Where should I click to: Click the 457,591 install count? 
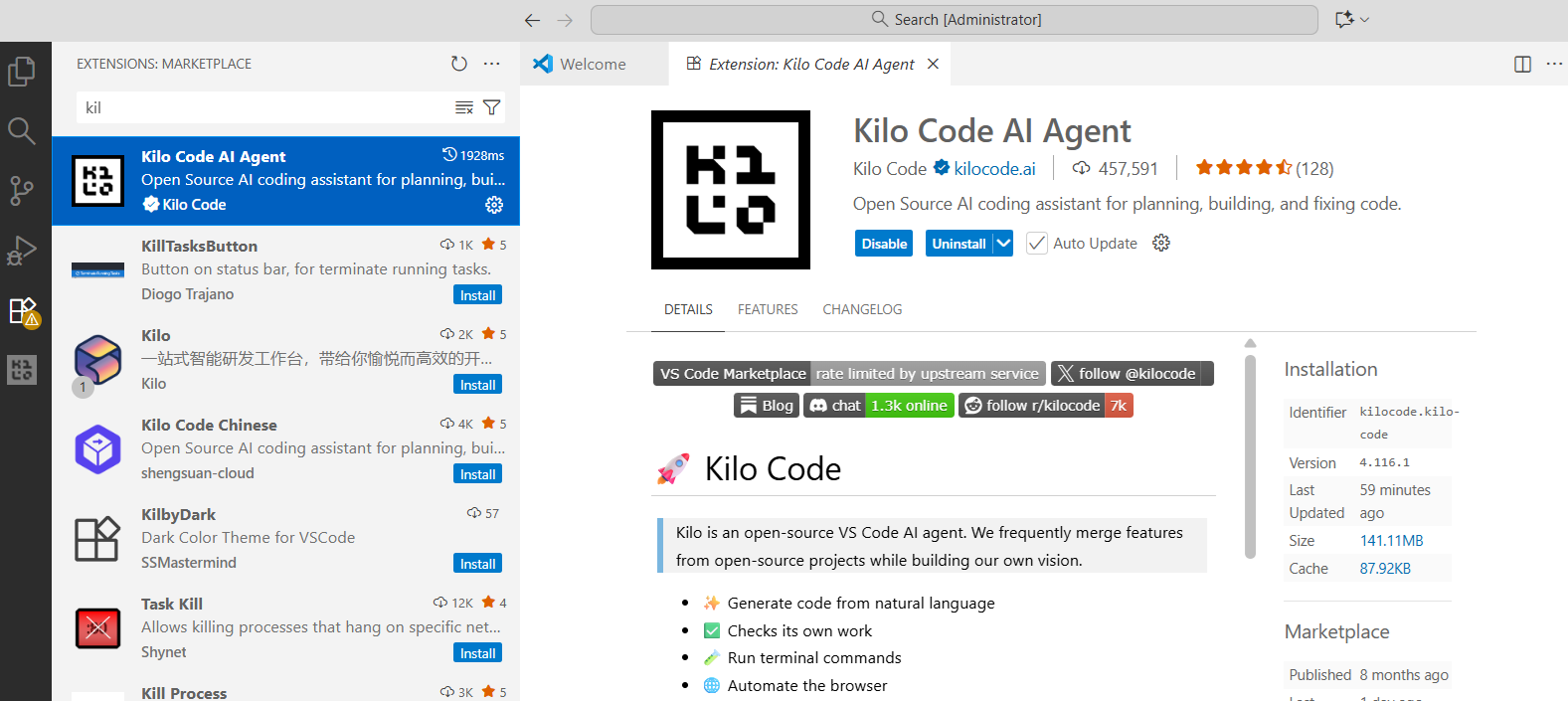pos(1128,169)
